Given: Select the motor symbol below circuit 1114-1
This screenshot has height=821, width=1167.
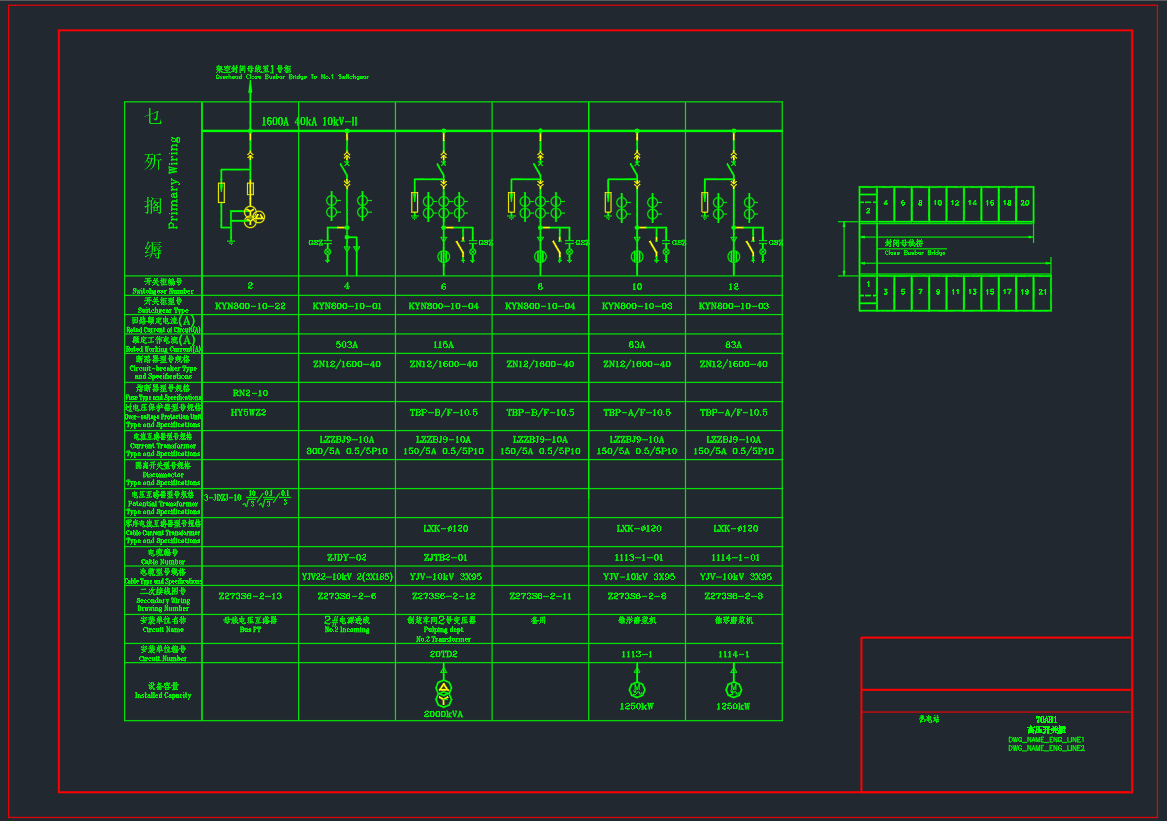Looking at the screenshot, I should pos(734,689).
